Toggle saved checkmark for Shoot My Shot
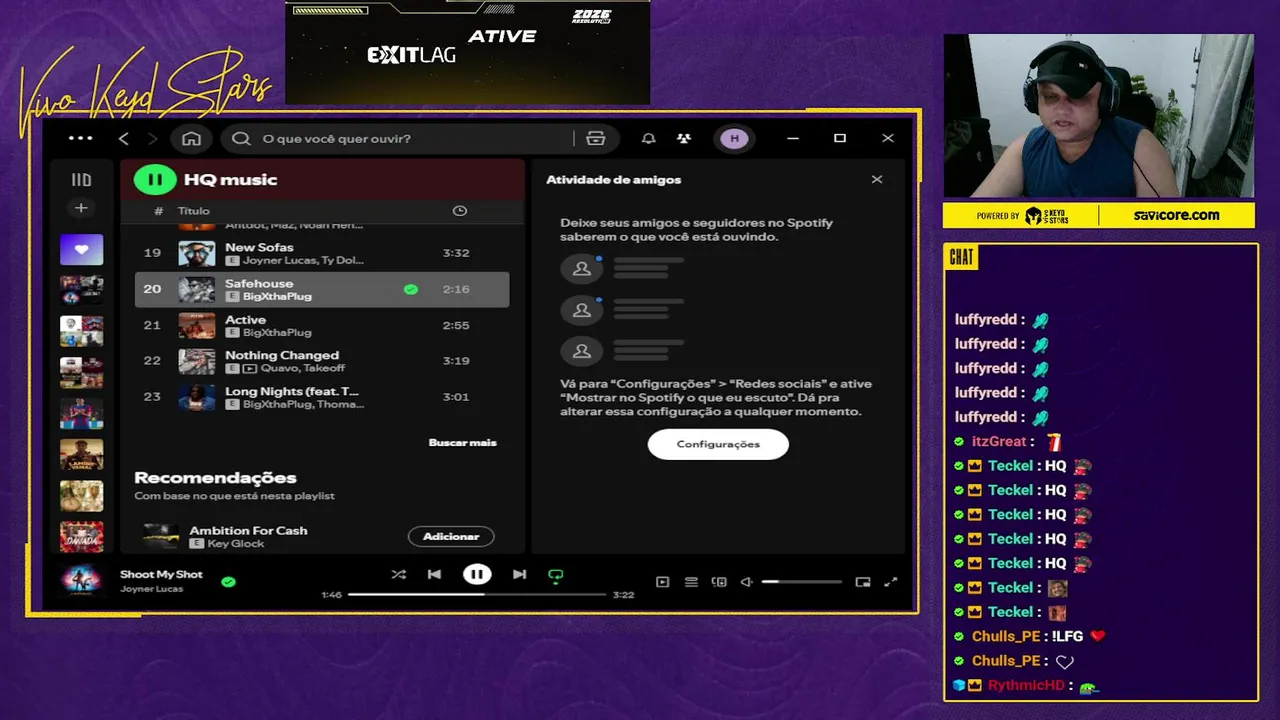1280x720 pixels. point(228,581)
